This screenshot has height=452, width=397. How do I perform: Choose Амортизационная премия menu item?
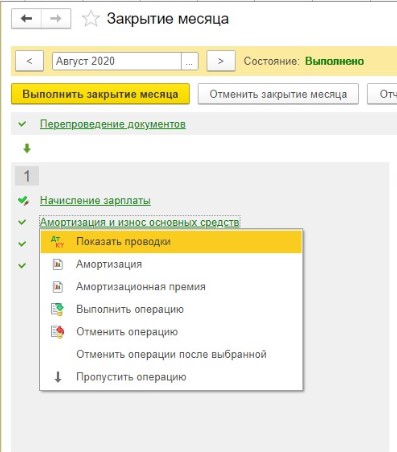[x=171, y=287]
